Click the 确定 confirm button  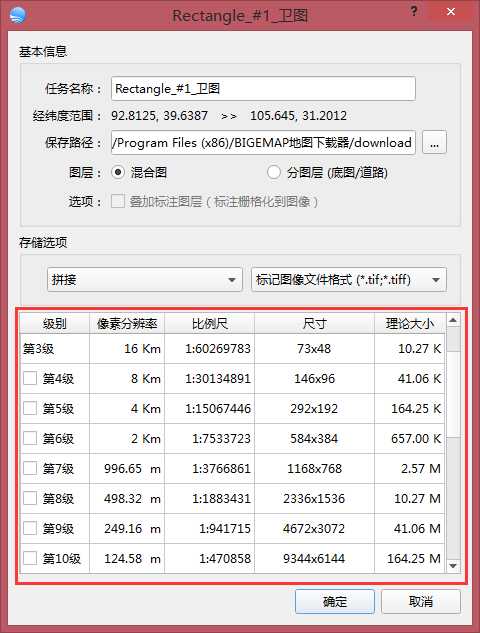click(335, 602)
